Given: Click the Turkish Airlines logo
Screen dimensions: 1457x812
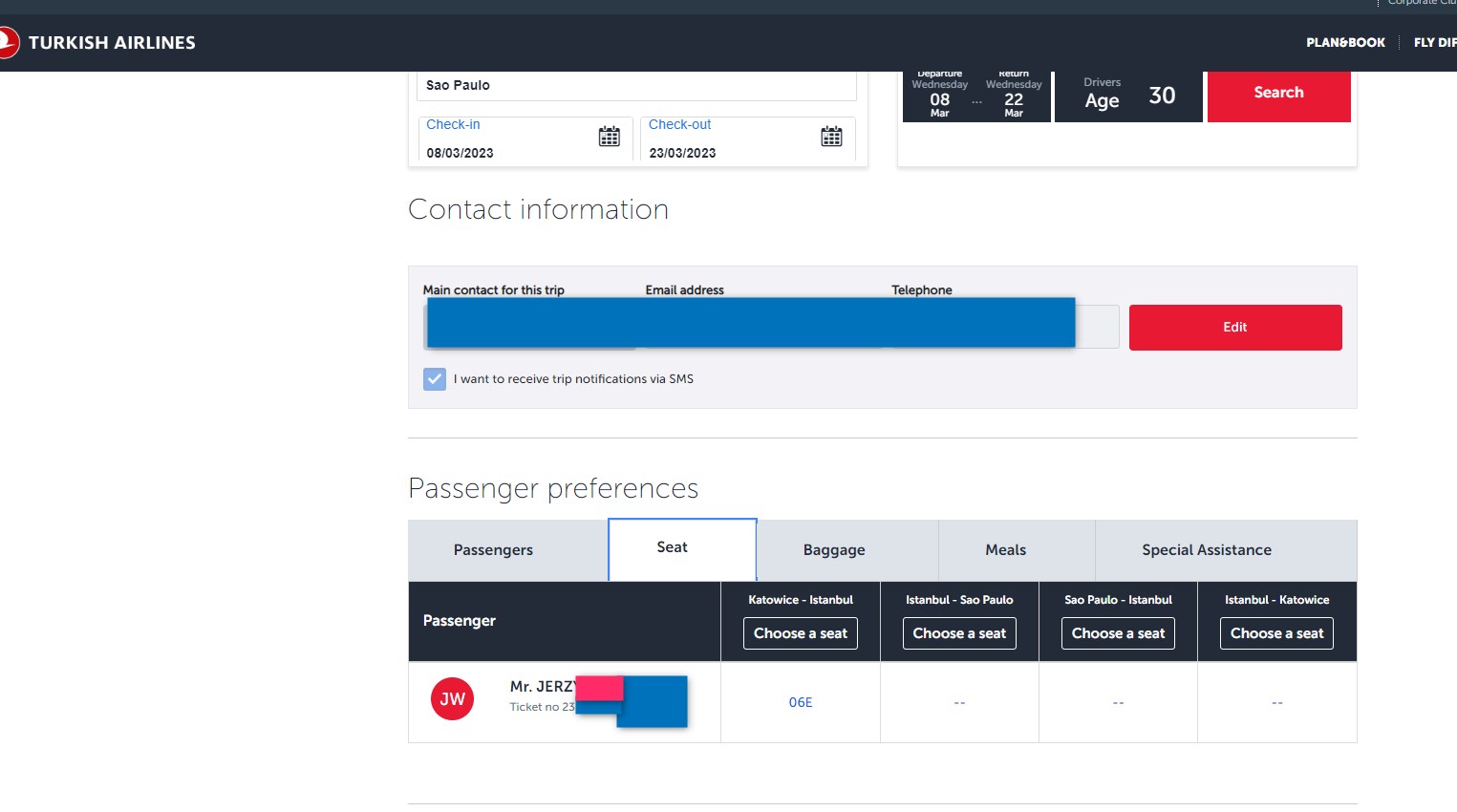Looking at the screenshot, I should coord(97,43).
